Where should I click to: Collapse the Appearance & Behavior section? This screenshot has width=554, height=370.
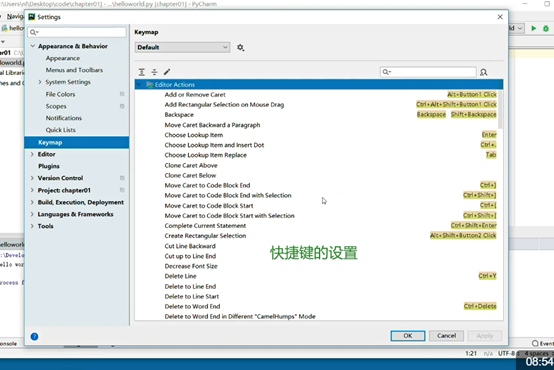pos(33,46)
